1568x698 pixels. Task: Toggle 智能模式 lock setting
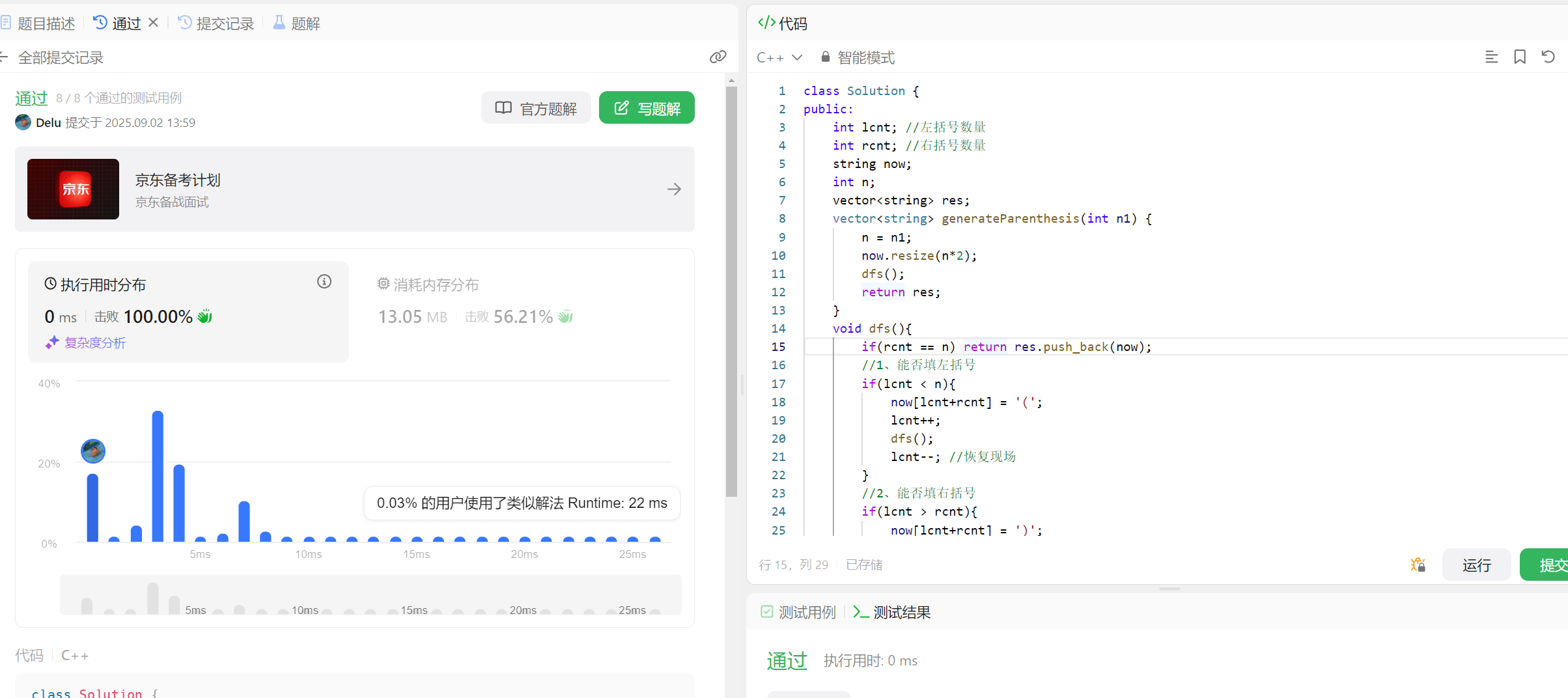coord(858,57)
